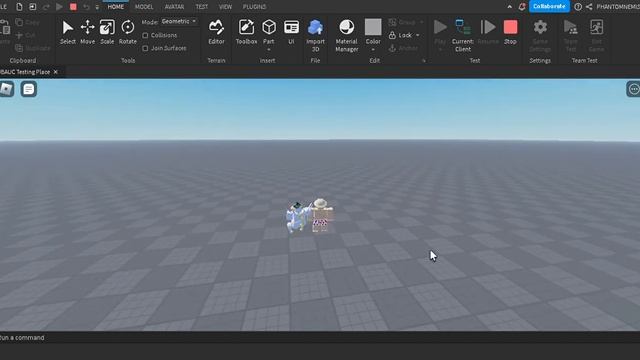Open the Mode Geometric dropdown
640x360 pixels.
coord(179,21)
